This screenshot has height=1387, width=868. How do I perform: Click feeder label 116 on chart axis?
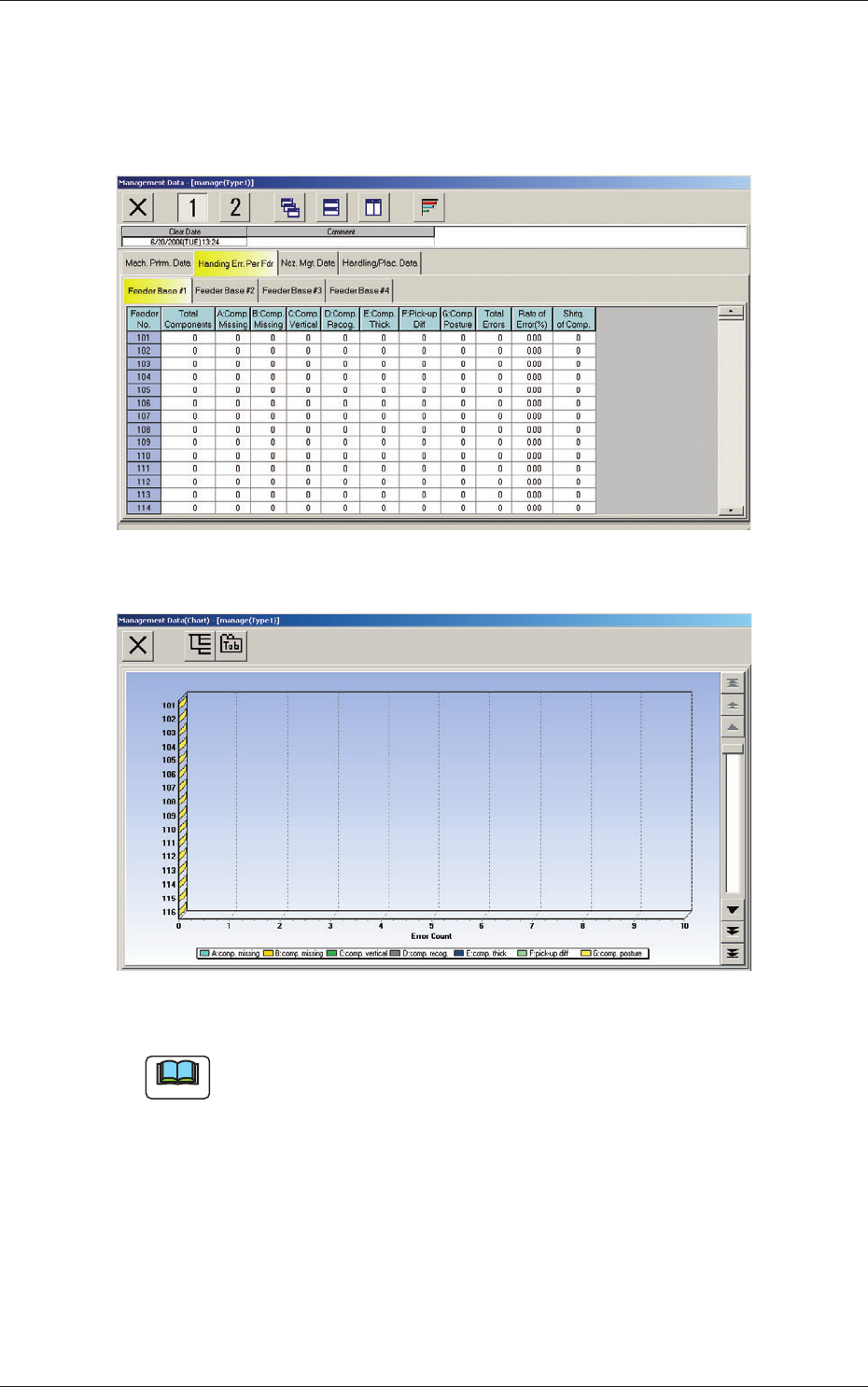pyautogui.click(x=169, y=912)
